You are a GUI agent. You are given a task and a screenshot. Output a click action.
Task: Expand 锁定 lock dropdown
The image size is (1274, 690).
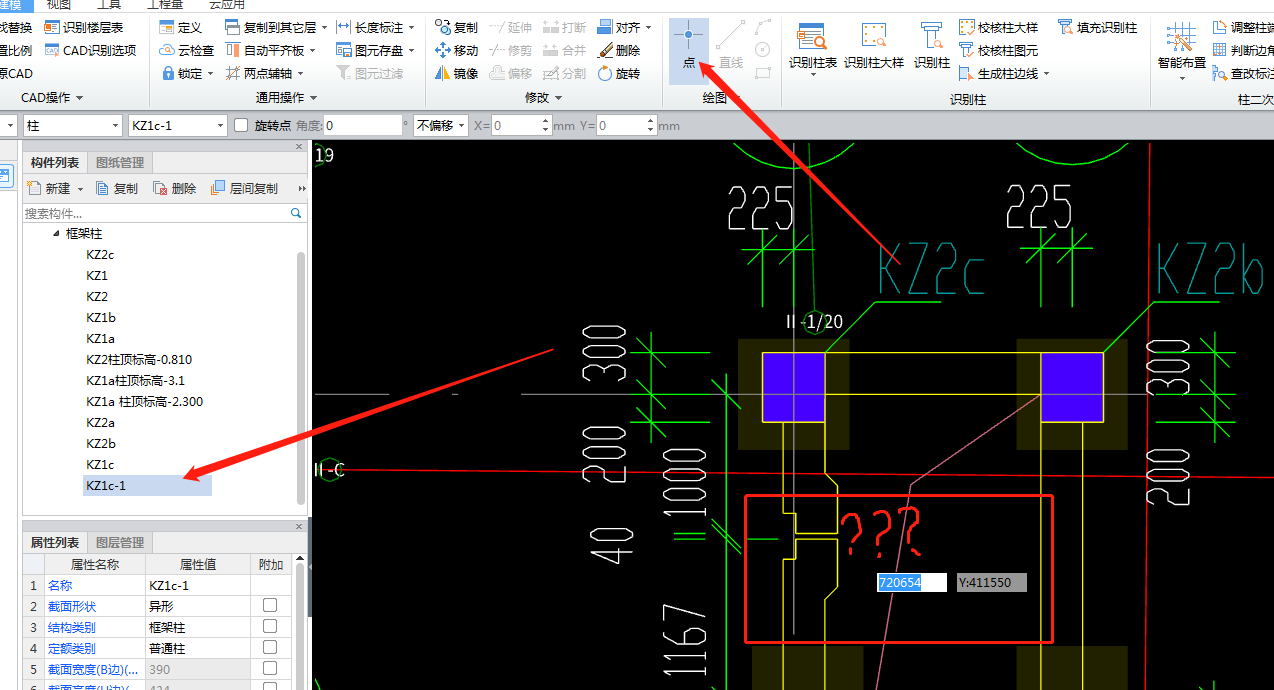pyautogui.click(x=211, y=73)
